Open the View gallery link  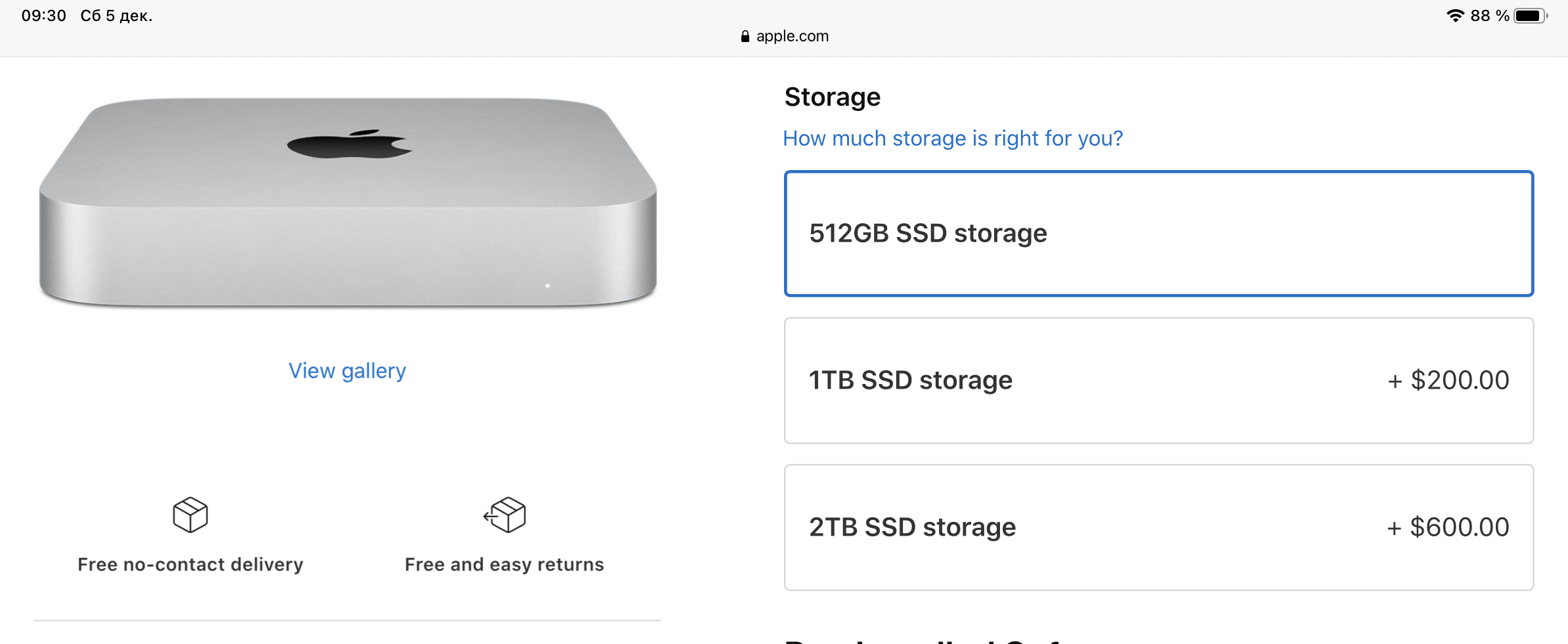point(347,371)
